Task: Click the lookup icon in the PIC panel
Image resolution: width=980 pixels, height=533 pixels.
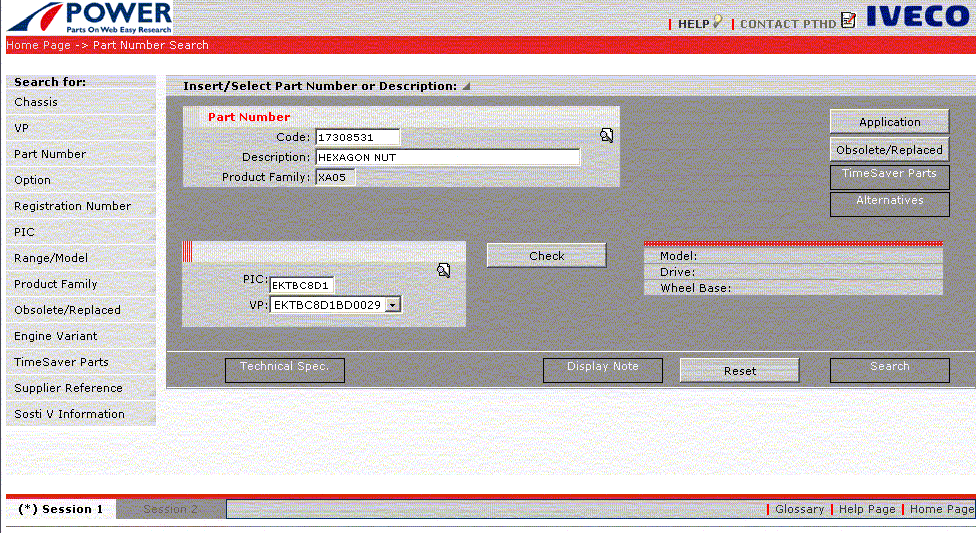Action: [x=444, y=270]
